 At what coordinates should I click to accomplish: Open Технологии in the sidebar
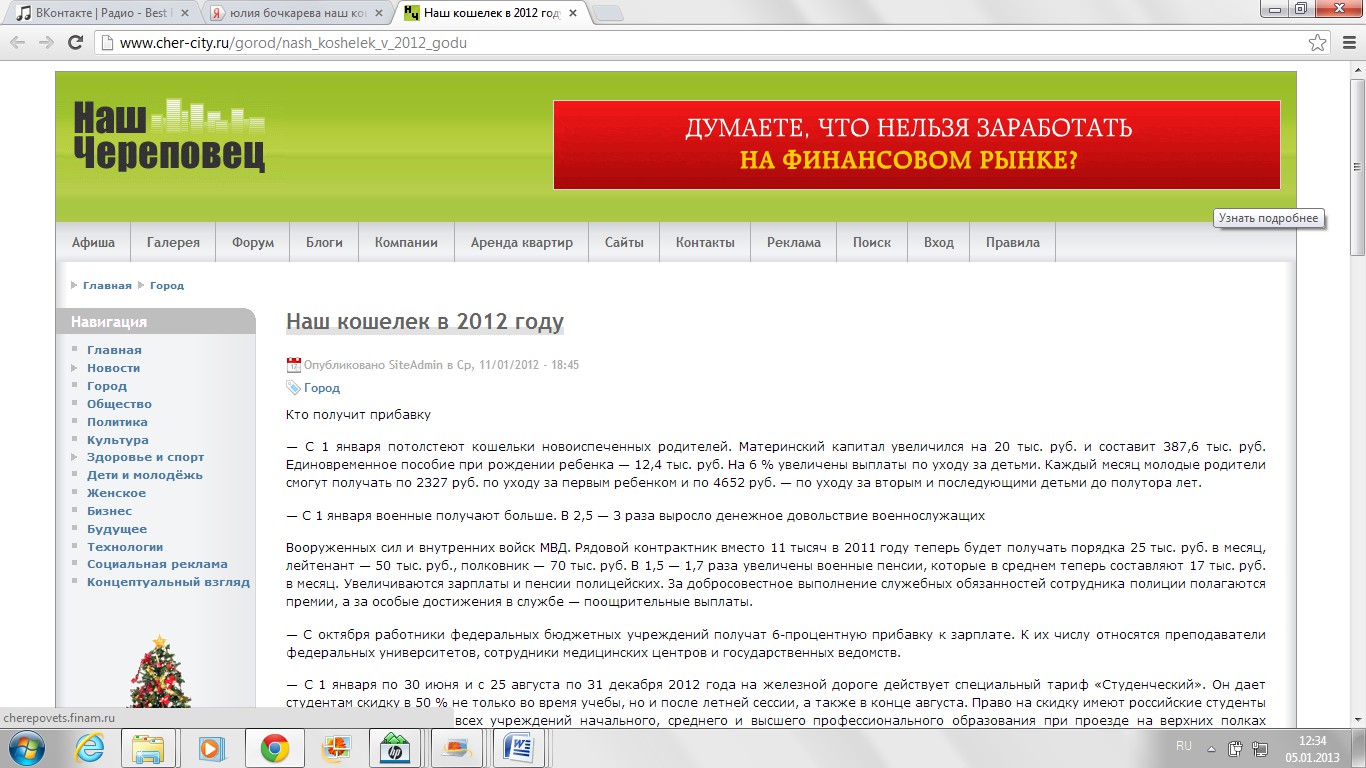point(125,547)
